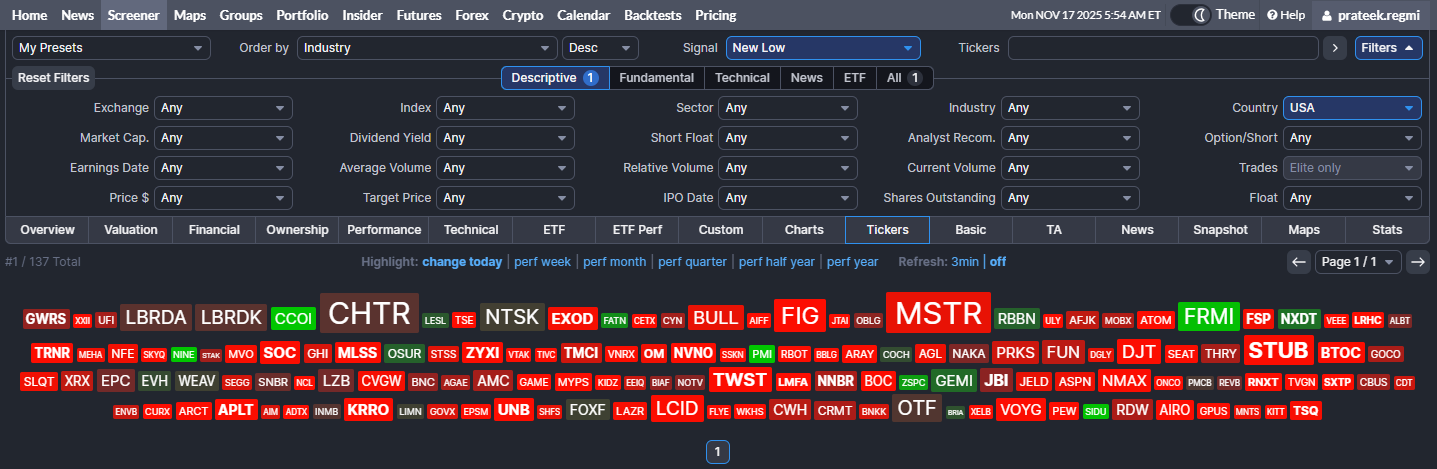Open BULL ticker tile
The height and width of the screenshot is (469, 1437).
(x=716, y=318)
